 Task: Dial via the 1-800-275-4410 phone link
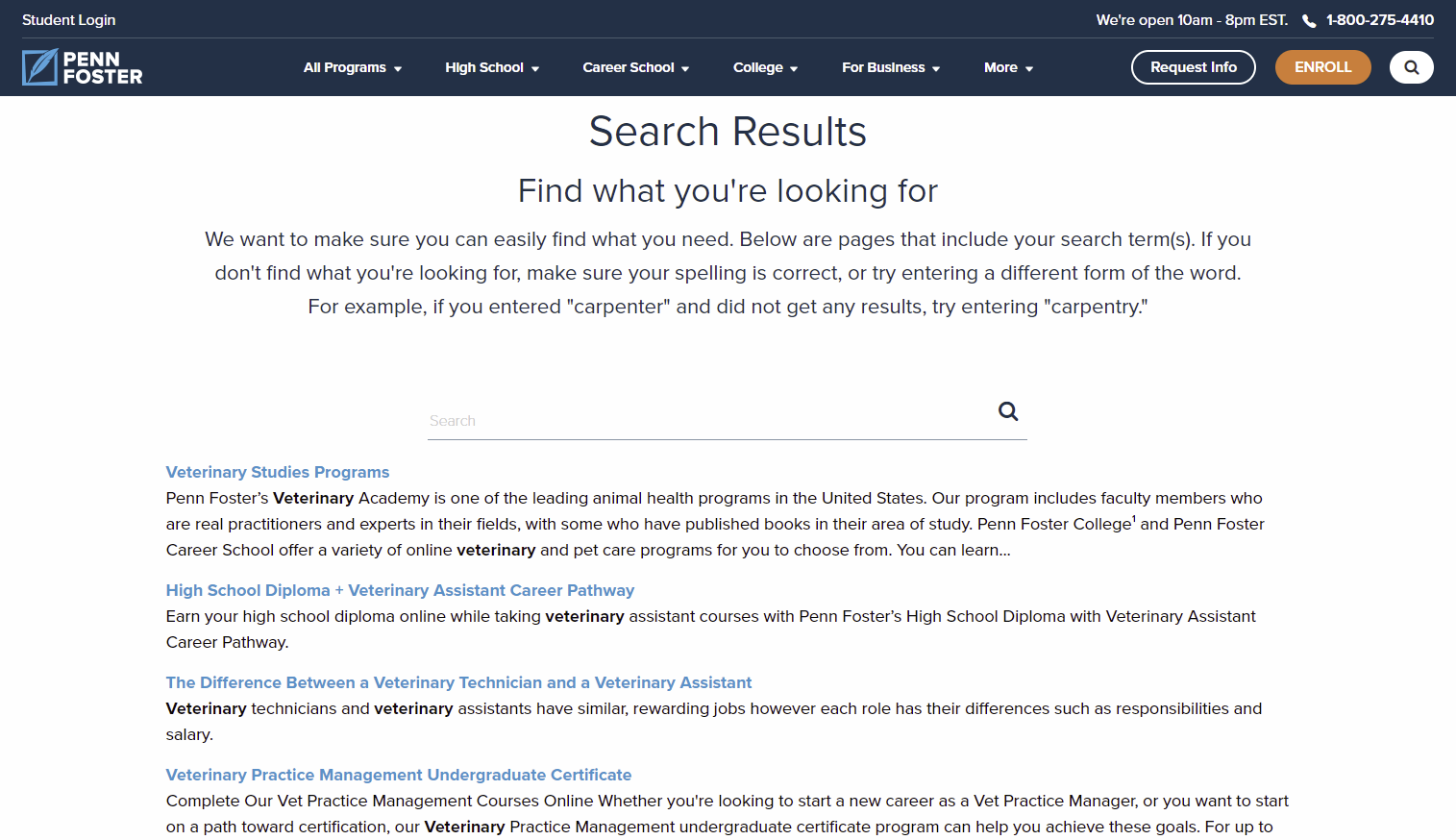pyautogui.click(x=1380, y=19)
